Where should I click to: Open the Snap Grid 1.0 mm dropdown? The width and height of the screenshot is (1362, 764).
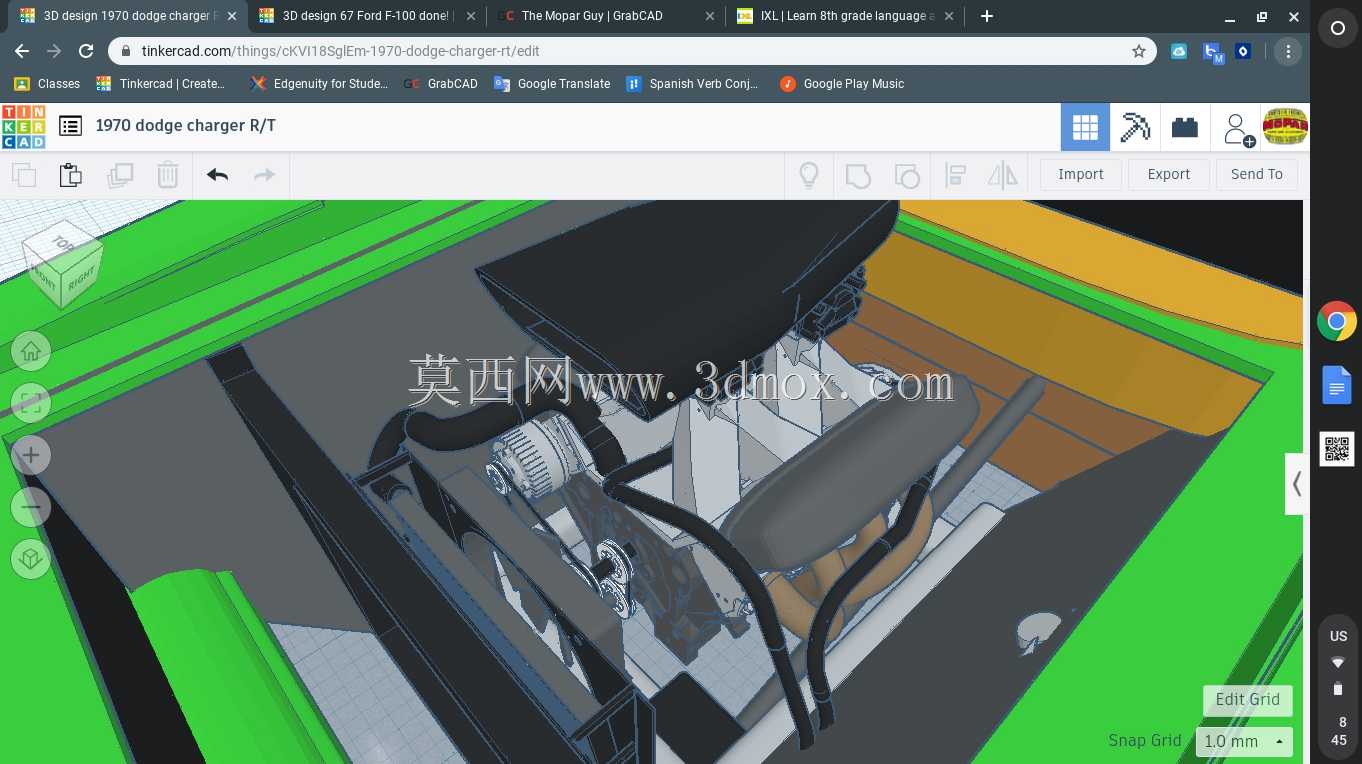pos(1244,742)
